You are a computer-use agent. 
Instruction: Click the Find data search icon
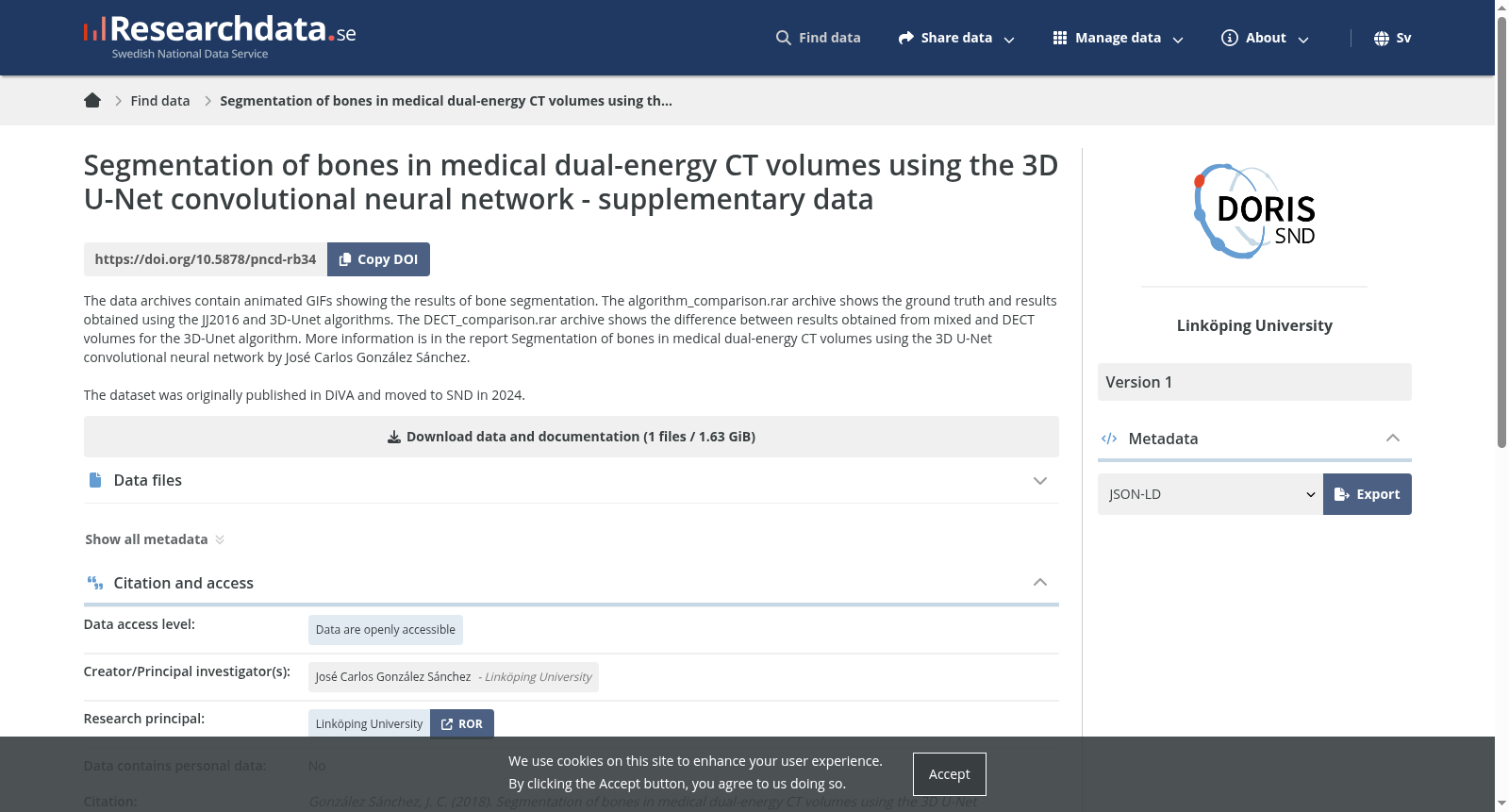pos(784,38)
